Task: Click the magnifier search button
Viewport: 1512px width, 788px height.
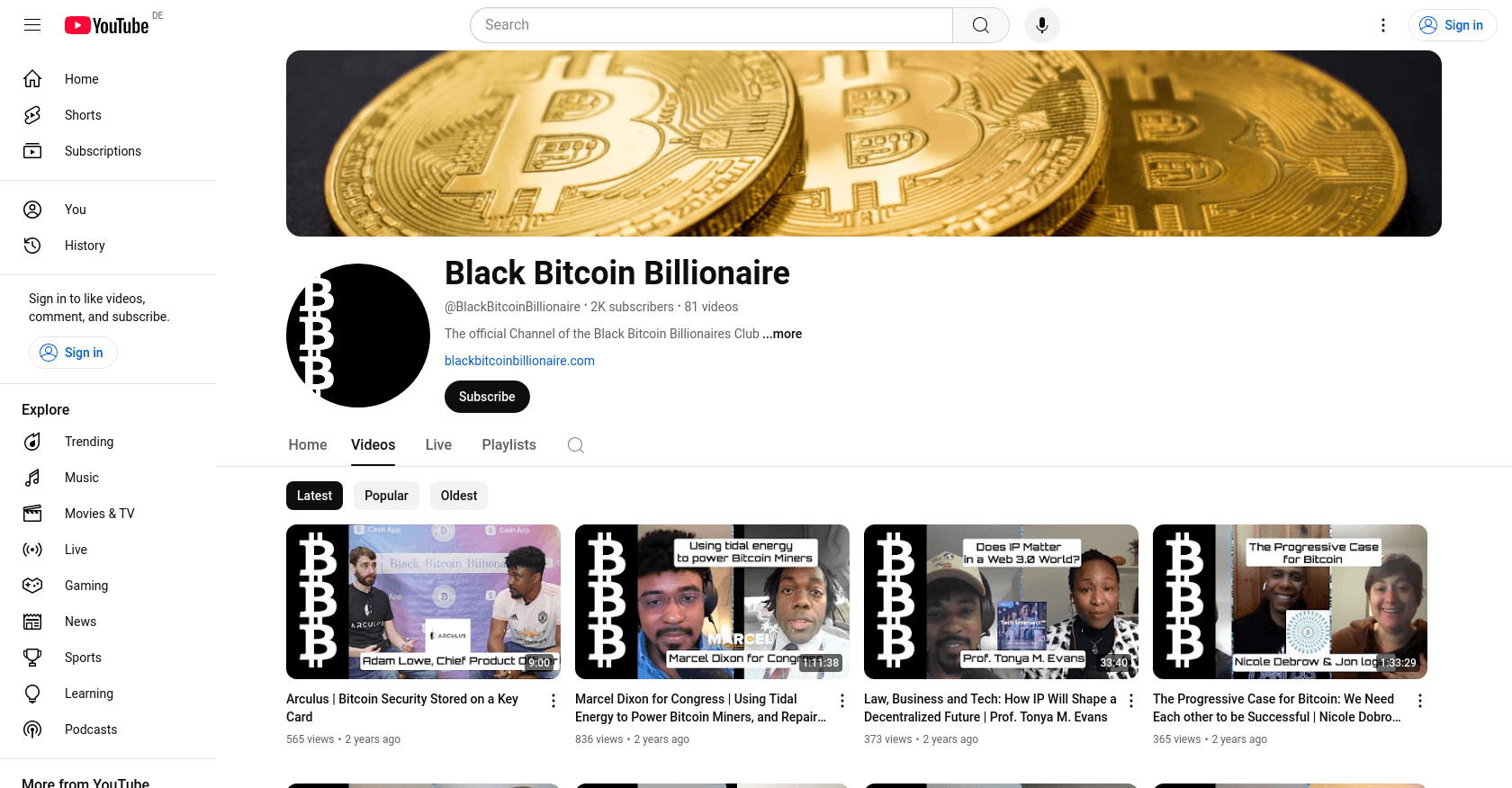Action: [981, 25]
